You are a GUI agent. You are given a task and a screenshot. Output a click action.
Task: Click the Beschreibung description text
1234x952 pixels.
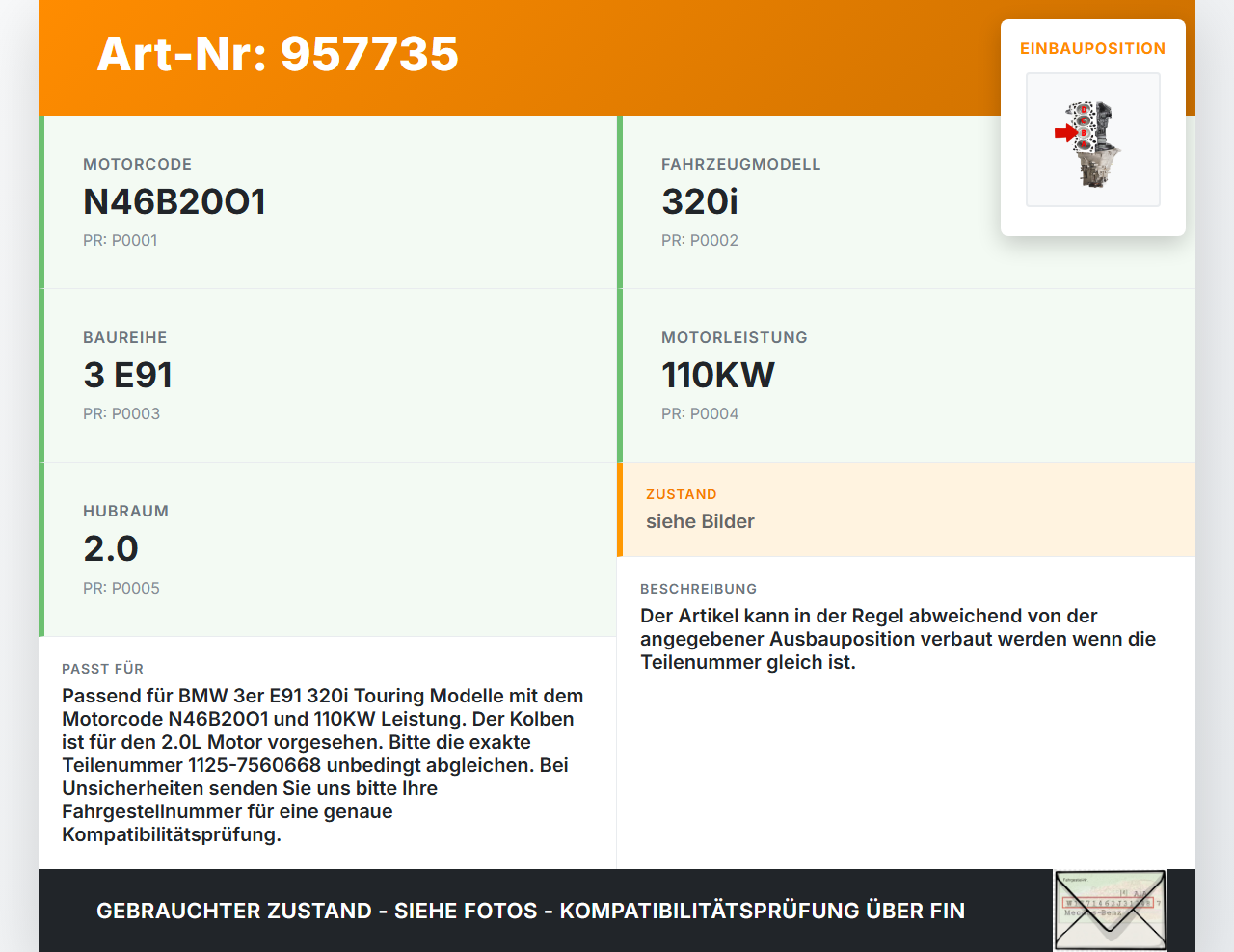coord(897,639)
